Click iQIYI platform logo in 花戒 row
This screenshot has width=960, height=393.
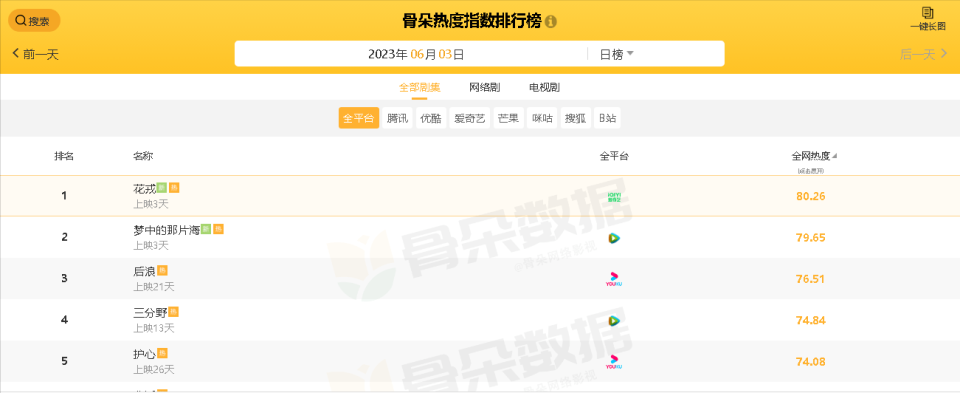pyautogui.click(x=614, y=196)
